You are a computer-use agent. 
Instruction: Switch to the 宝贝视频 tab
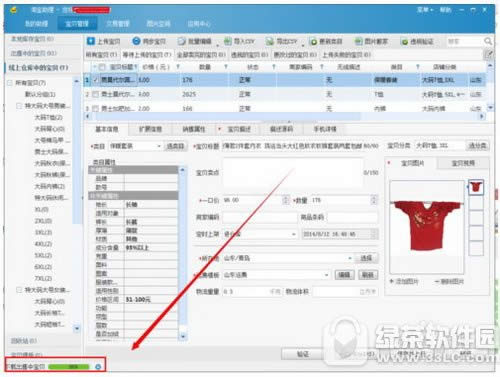pos(463,163)
